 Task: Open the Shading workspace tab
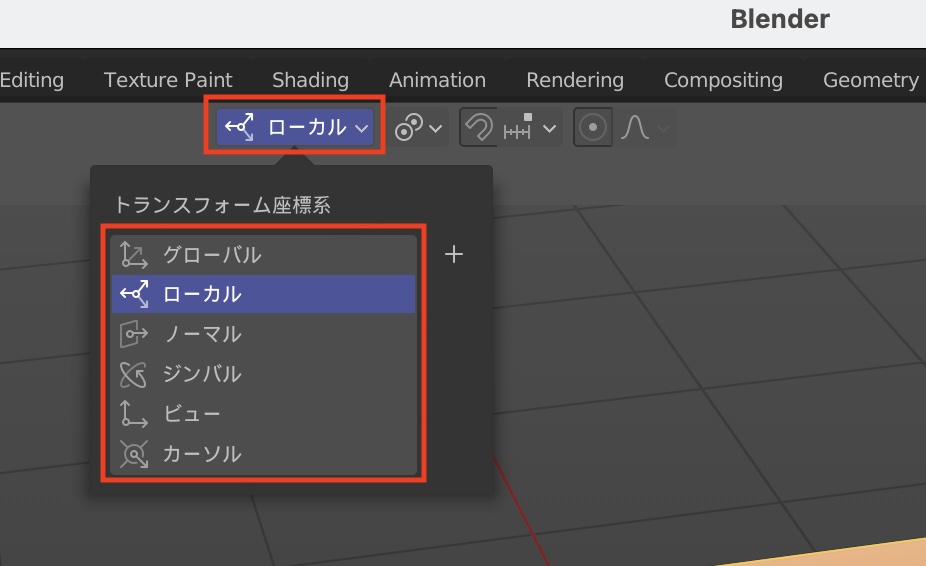(x=310, y=80)
